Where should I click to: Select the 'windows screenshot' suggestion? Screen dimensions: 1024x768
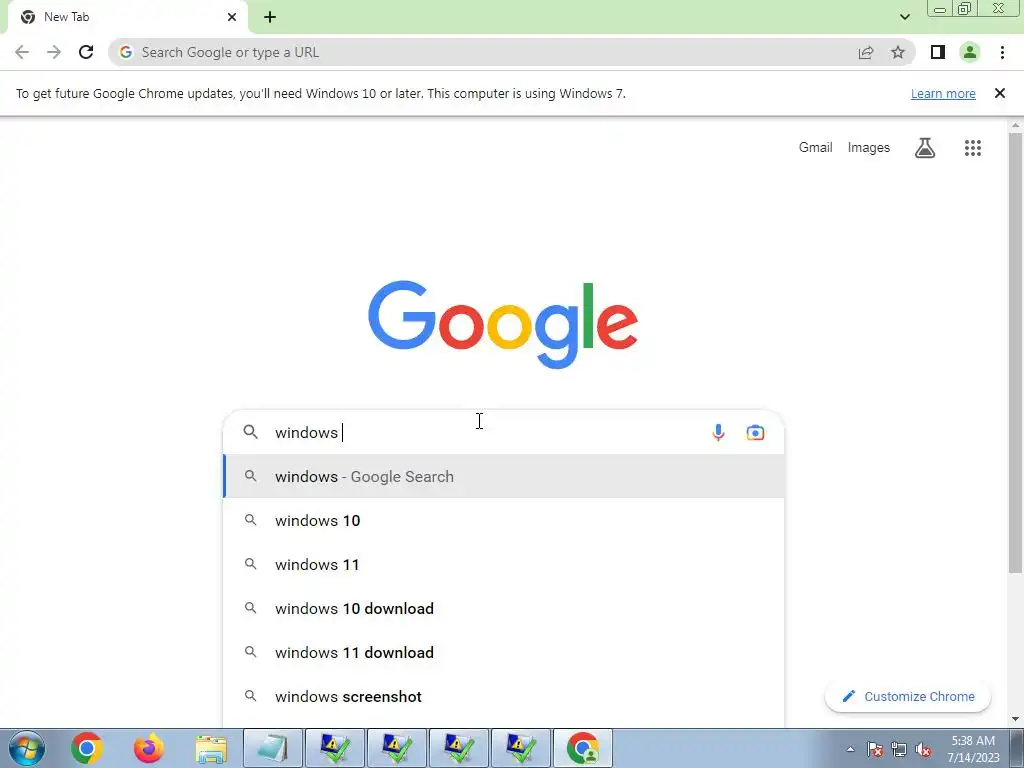[504, 696]
